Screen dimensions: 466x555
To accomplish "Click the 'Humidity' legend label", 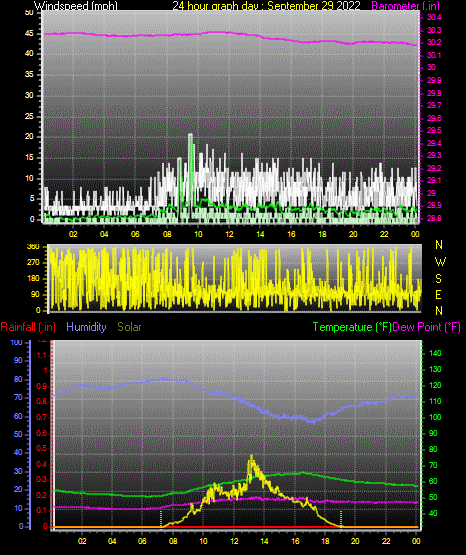I will pyautogui.click(x=86, y=327).
